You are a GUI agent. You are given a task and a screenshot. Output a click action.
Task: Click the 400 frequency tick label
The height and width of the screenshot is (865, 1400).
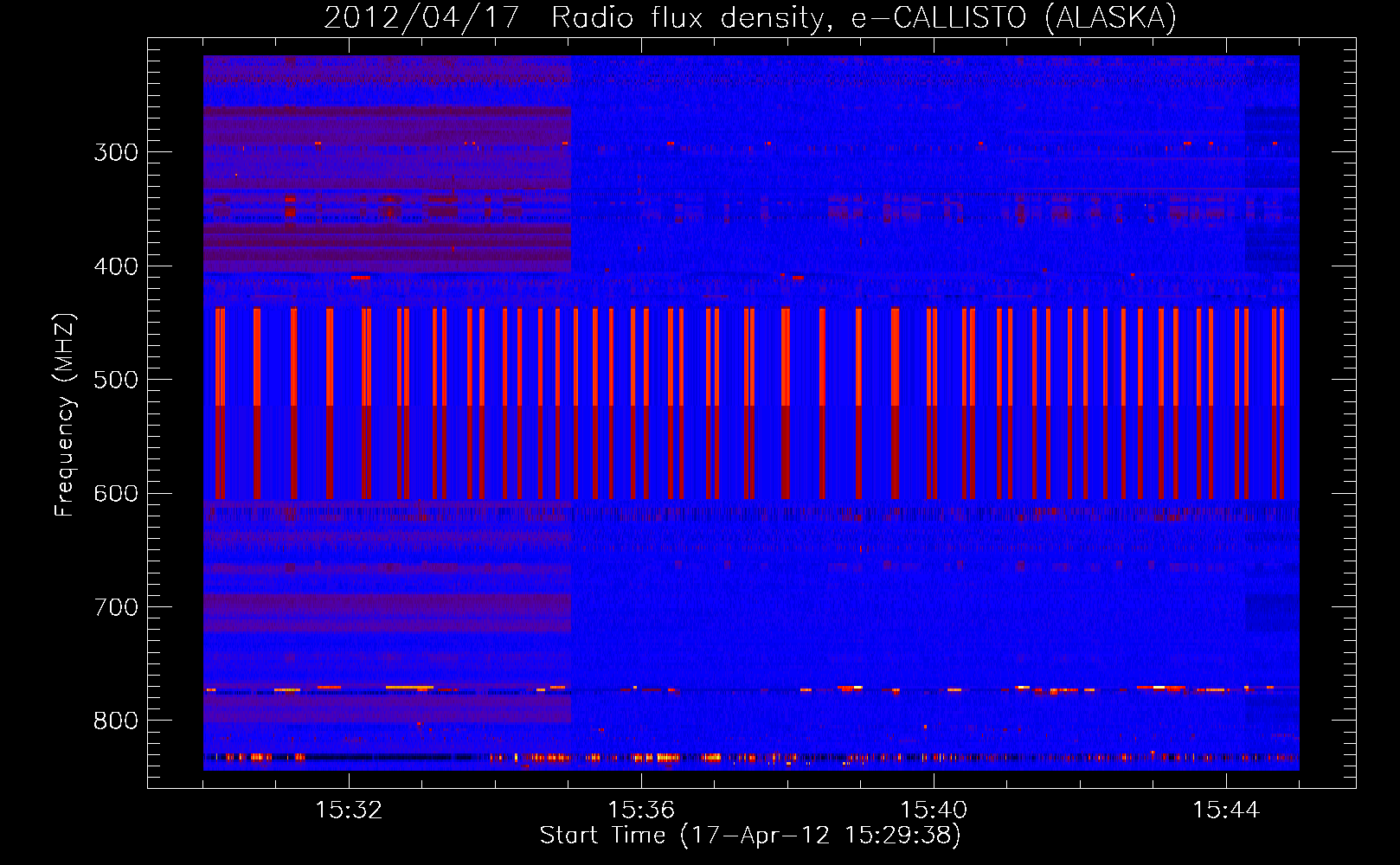pyautogui.click(x=116, y=266)
